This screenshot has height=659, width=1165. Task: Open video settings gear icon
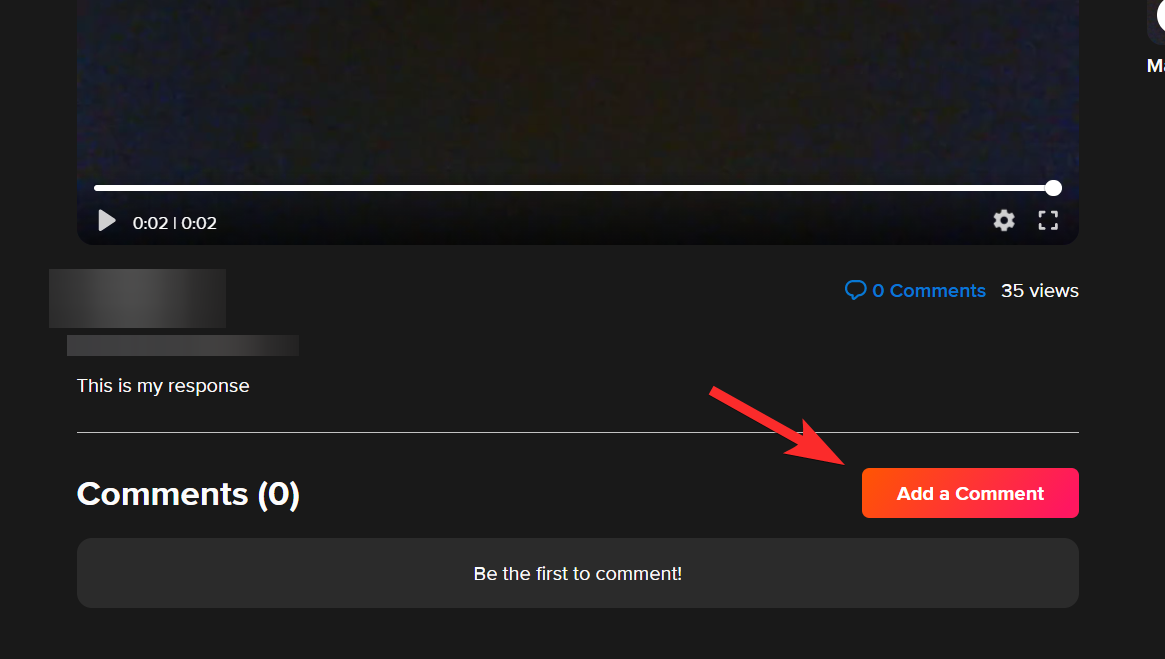(1004, 221)
